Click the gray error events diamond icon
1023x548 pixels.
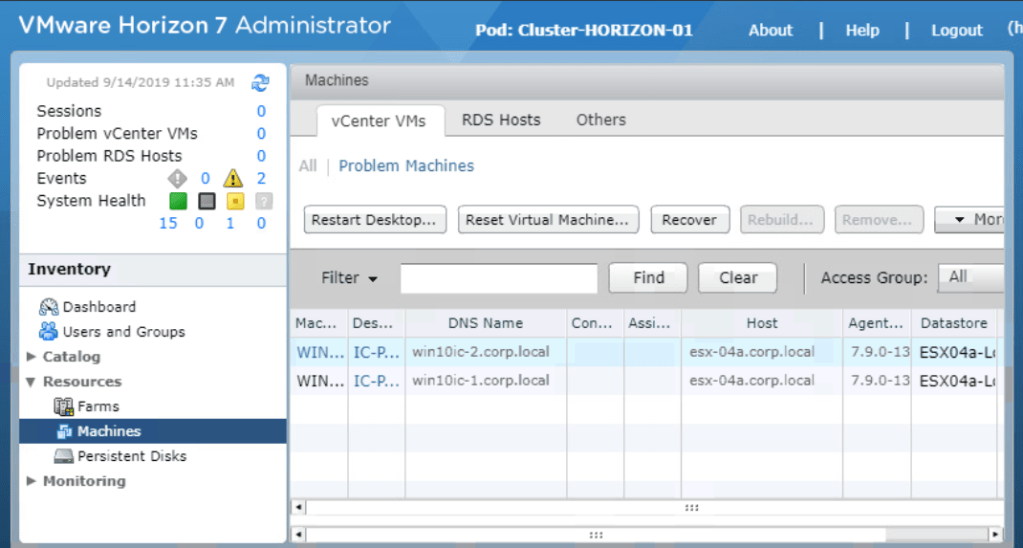(x=177, y=179)
